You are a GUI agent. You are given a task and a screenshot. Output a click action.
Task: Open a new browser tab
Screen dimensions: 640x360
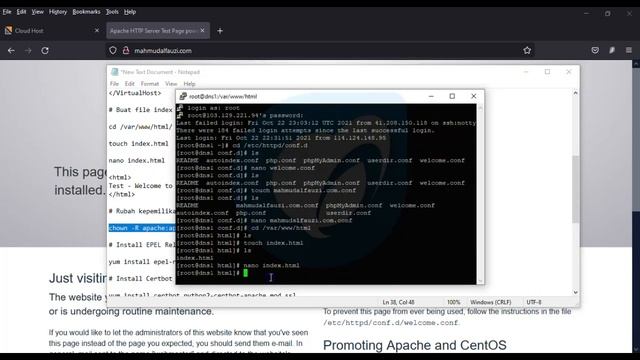click(220, 31)
